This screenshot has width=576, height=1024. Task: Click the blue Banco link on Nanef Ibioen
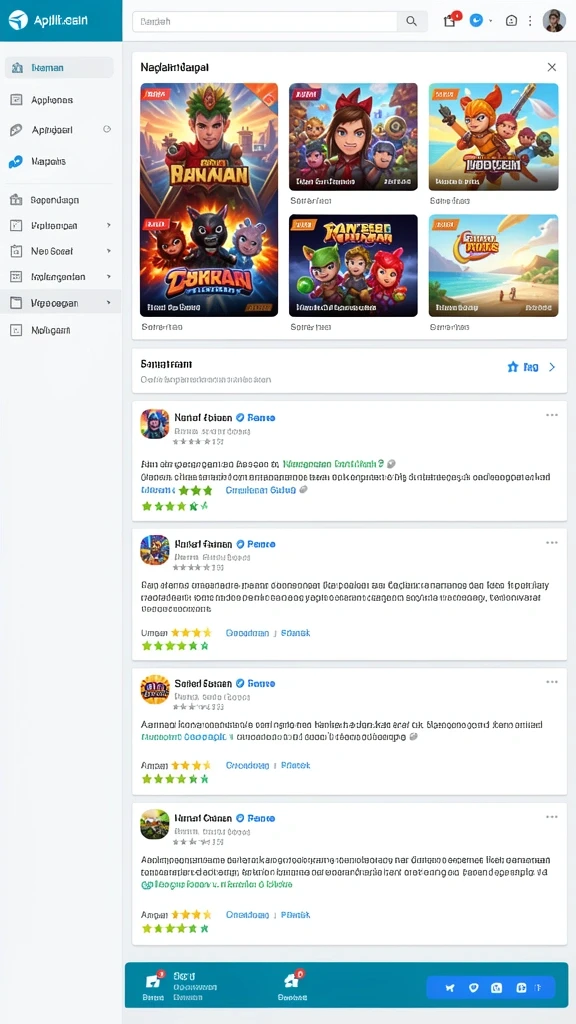261,417
